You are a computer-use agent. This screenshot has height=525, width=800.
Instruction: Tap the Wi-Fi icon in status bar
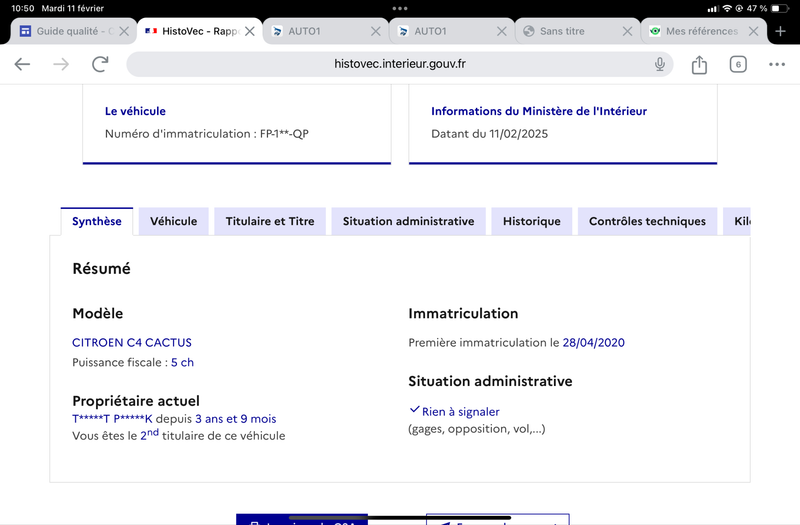click(727, 8)
